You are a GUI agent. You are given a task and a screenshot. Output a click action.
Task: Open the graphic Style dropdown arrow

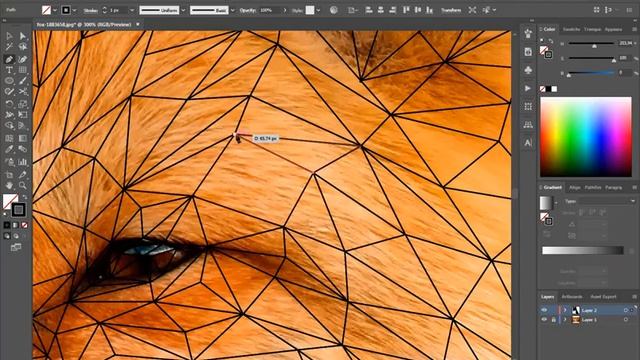pos(318,10)
